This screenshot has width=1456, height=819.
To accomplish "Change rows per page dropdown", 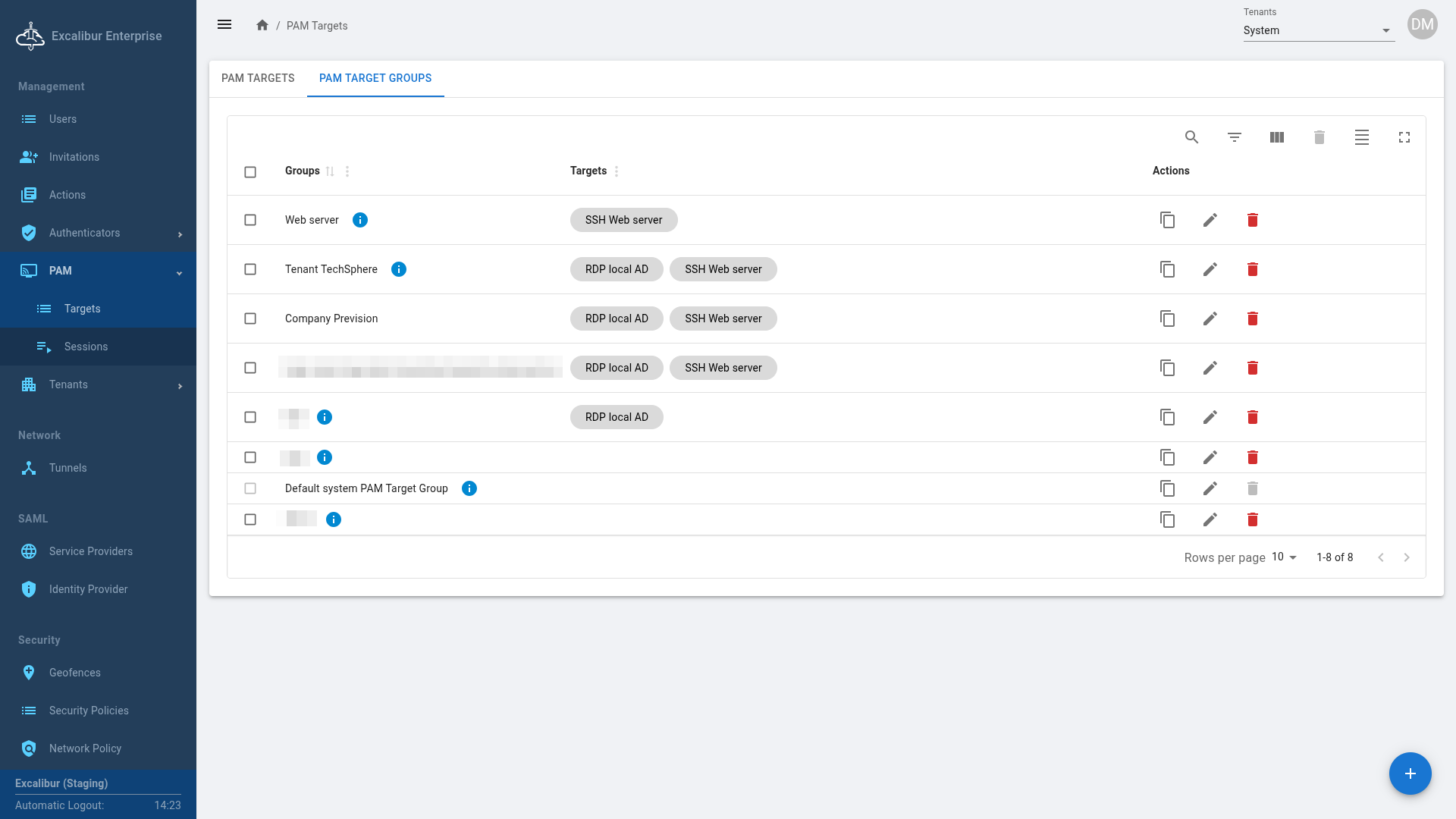I will (x=1284, y=557).
